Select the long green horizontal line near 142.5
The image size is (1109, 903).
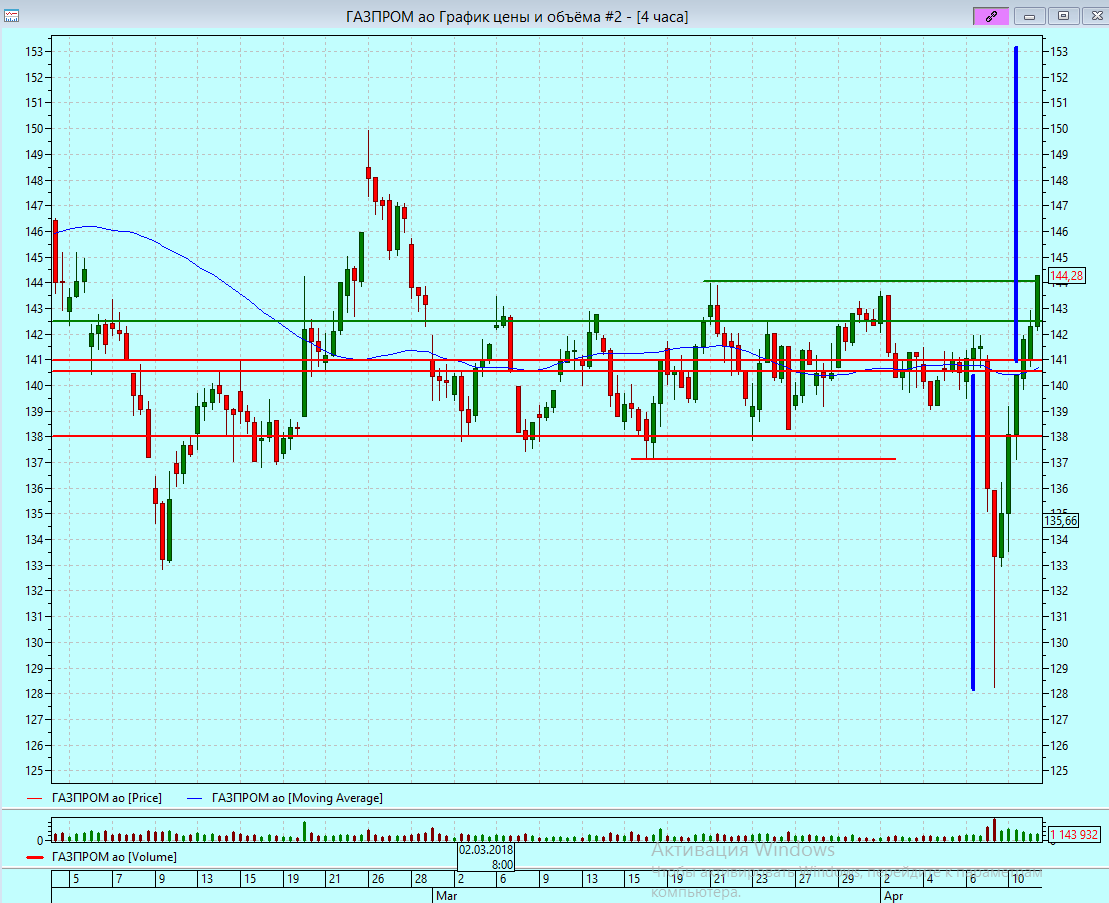point(547,321)
